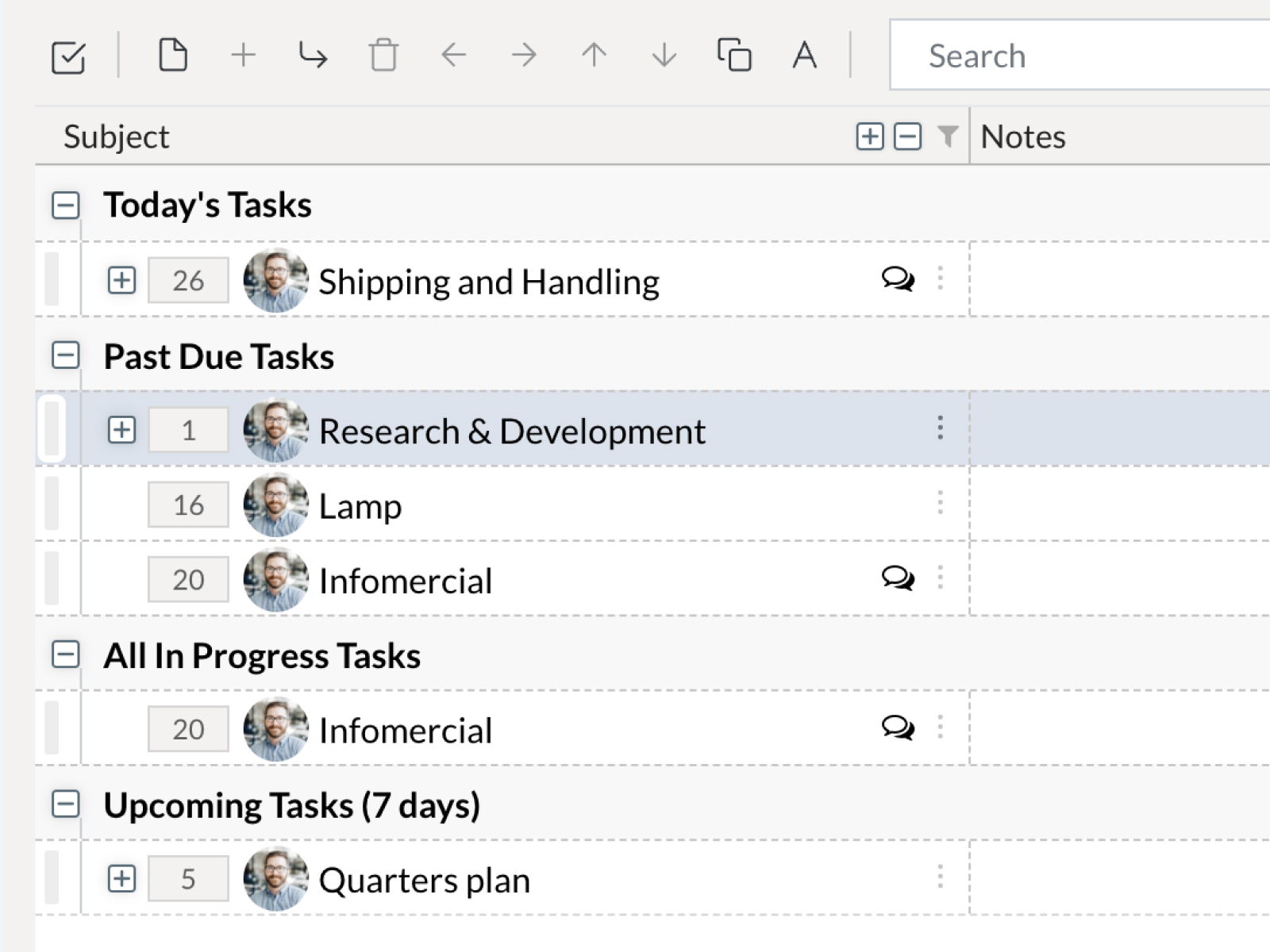Click the add subtask arrow icon
Image resolution: width=1270 pixels, height=952 pixels.
click(x=313, y=56)
